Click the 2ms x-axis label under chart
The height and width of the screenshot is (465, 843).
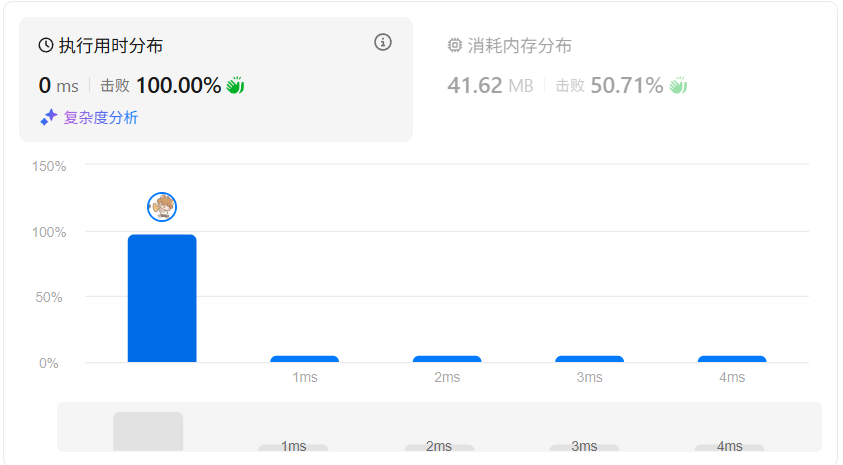pos(447,377)
